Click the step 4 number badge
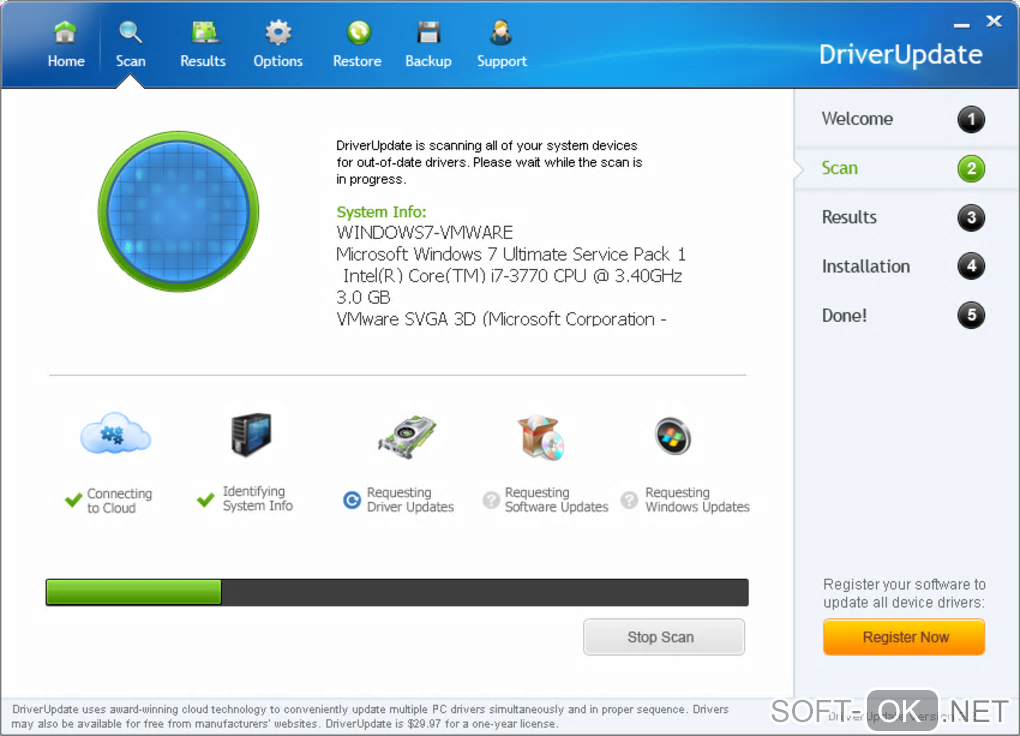Screen dimensions: 1020x736 971,266
